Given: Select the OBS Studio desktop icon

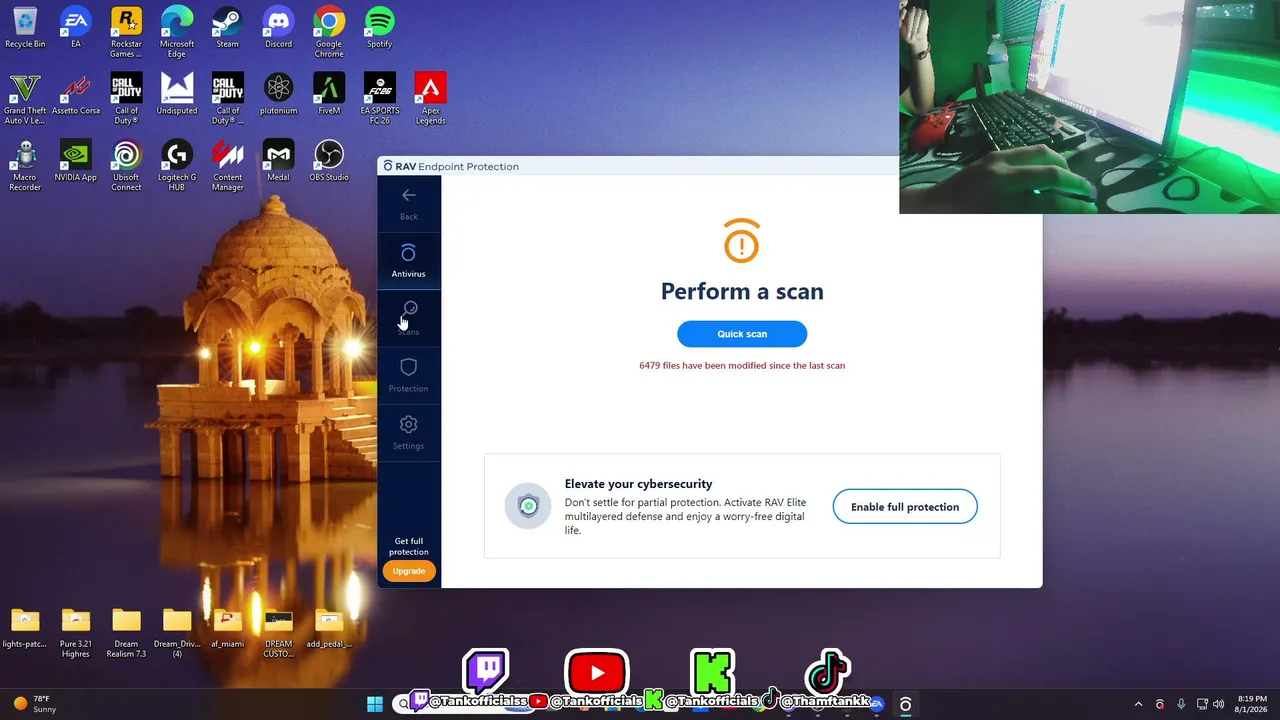Looking at the screenshot, I should point(329,162).
